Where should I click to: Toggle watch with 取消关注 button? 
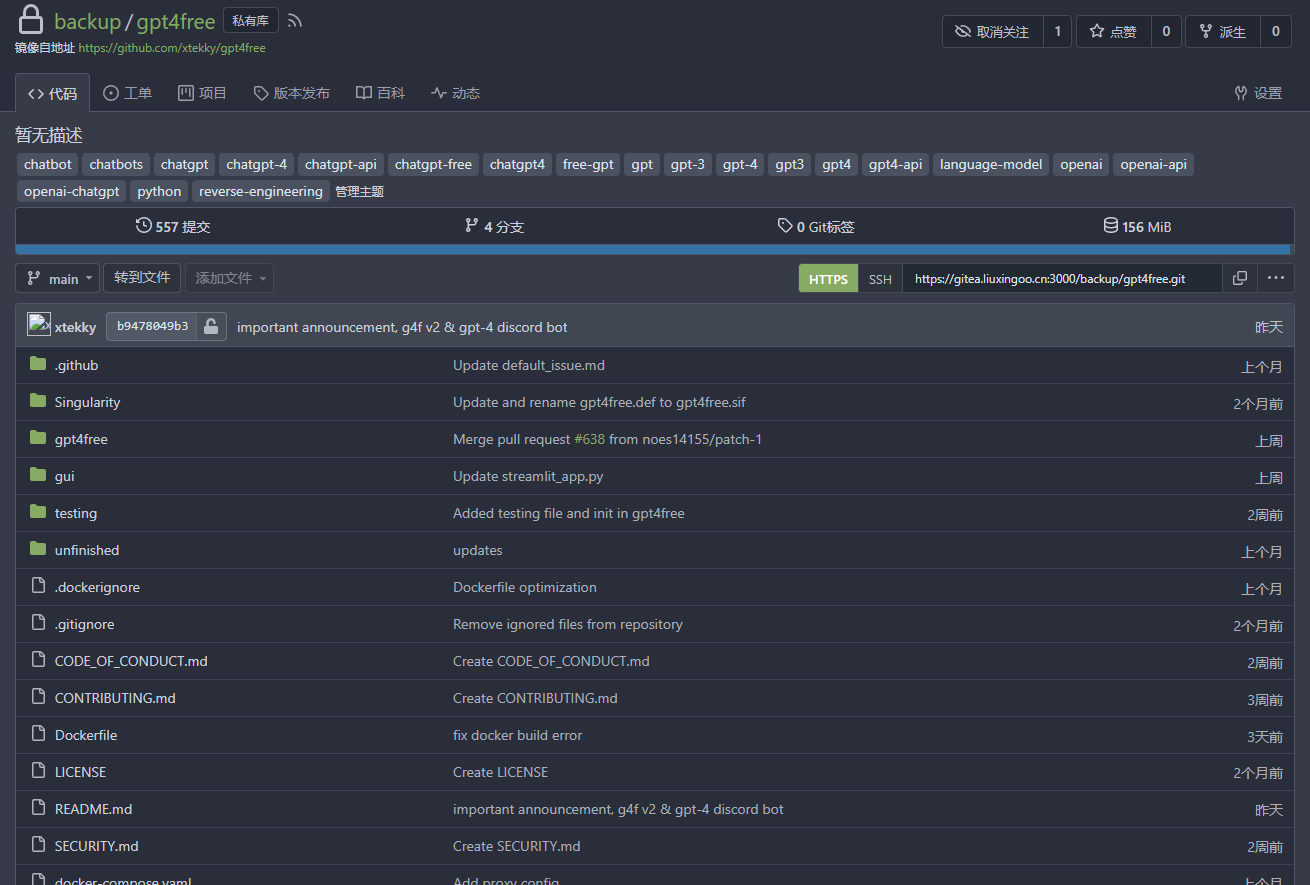coord(992,32)
